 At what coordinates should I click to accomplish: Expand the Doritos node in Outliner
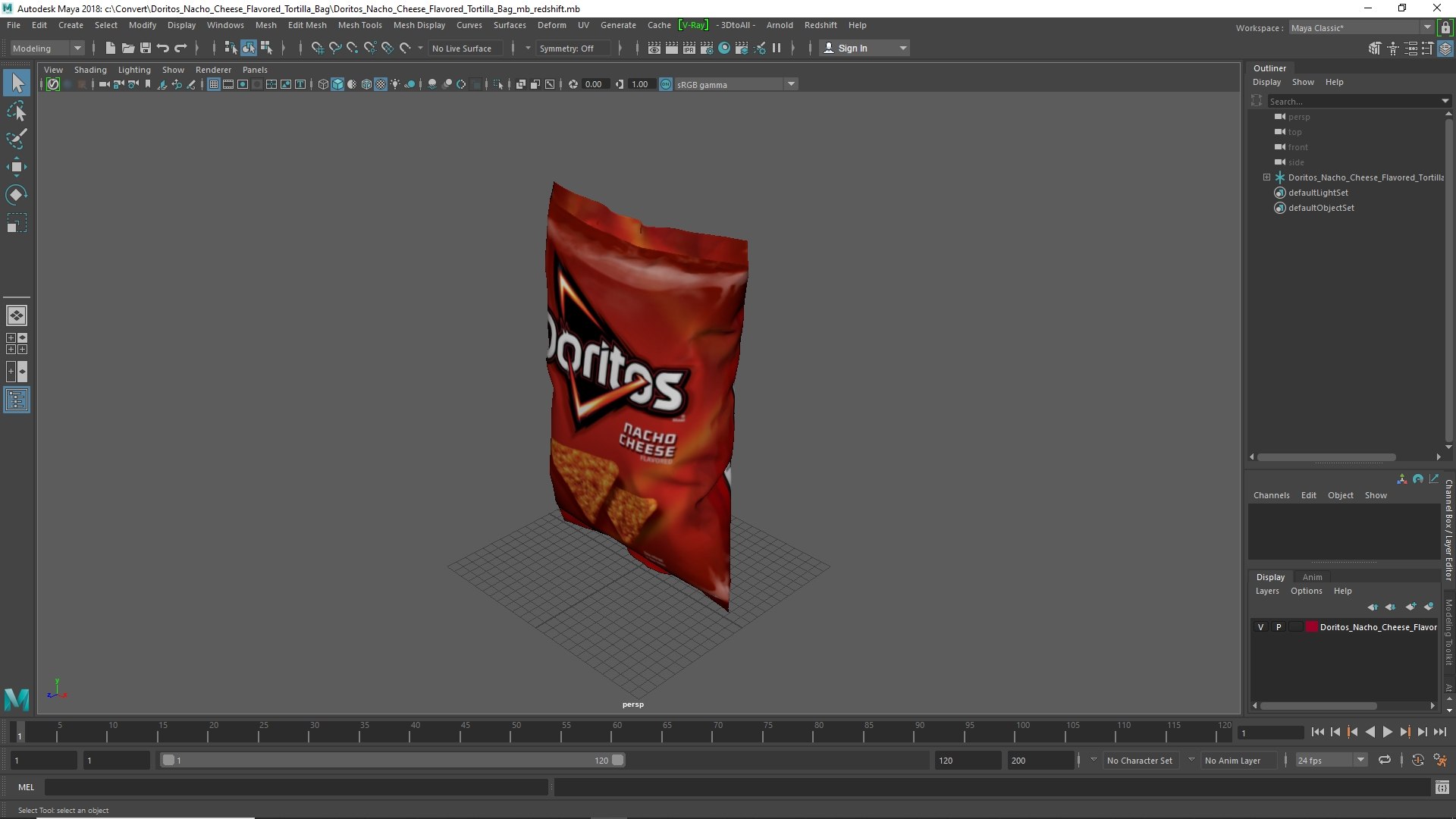click(1266, 177)
